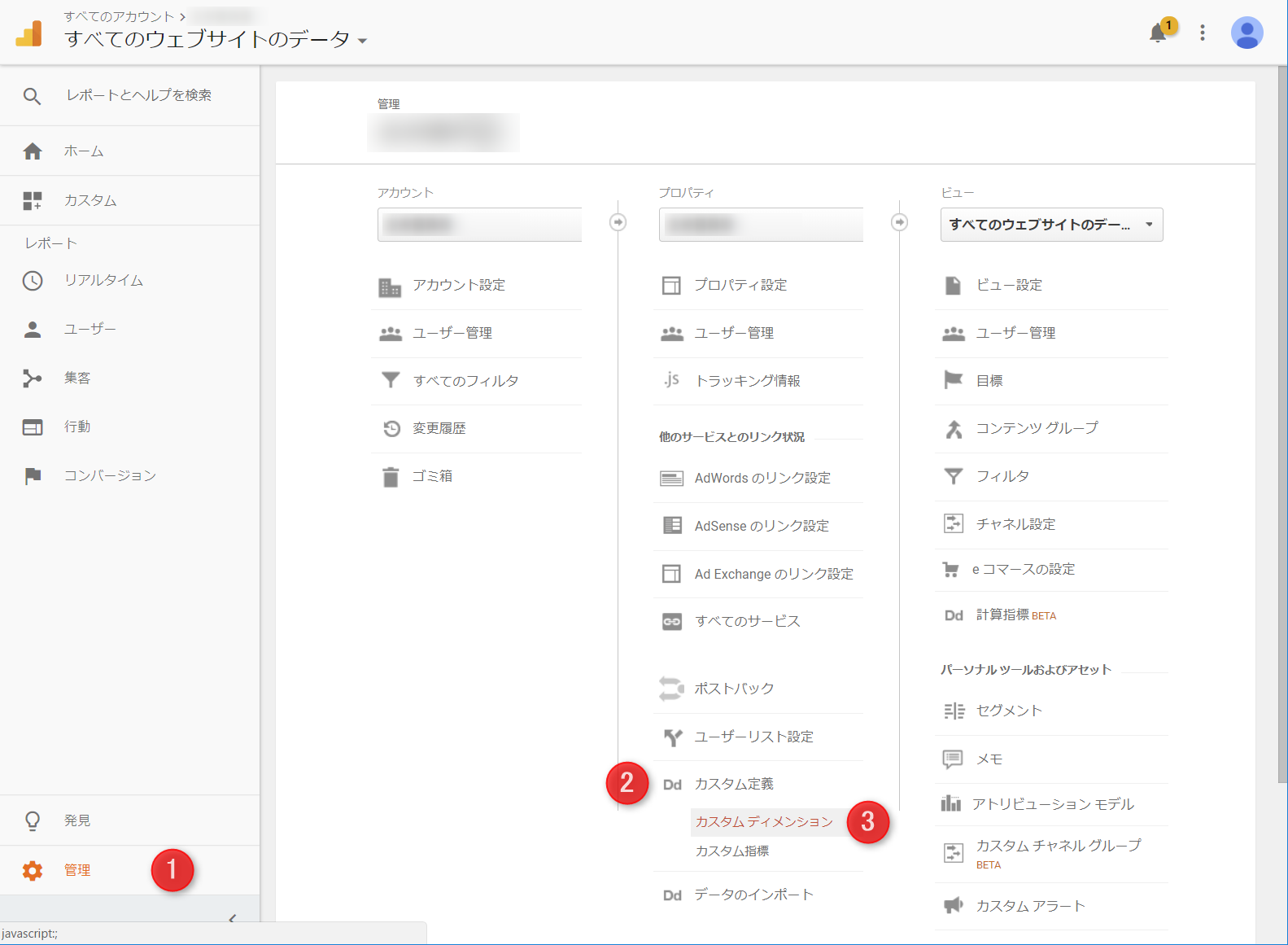The width and height of the screenshot is (1288, 945).
Task: Click the notification bell icon
Action: (x=1158, y=33)
